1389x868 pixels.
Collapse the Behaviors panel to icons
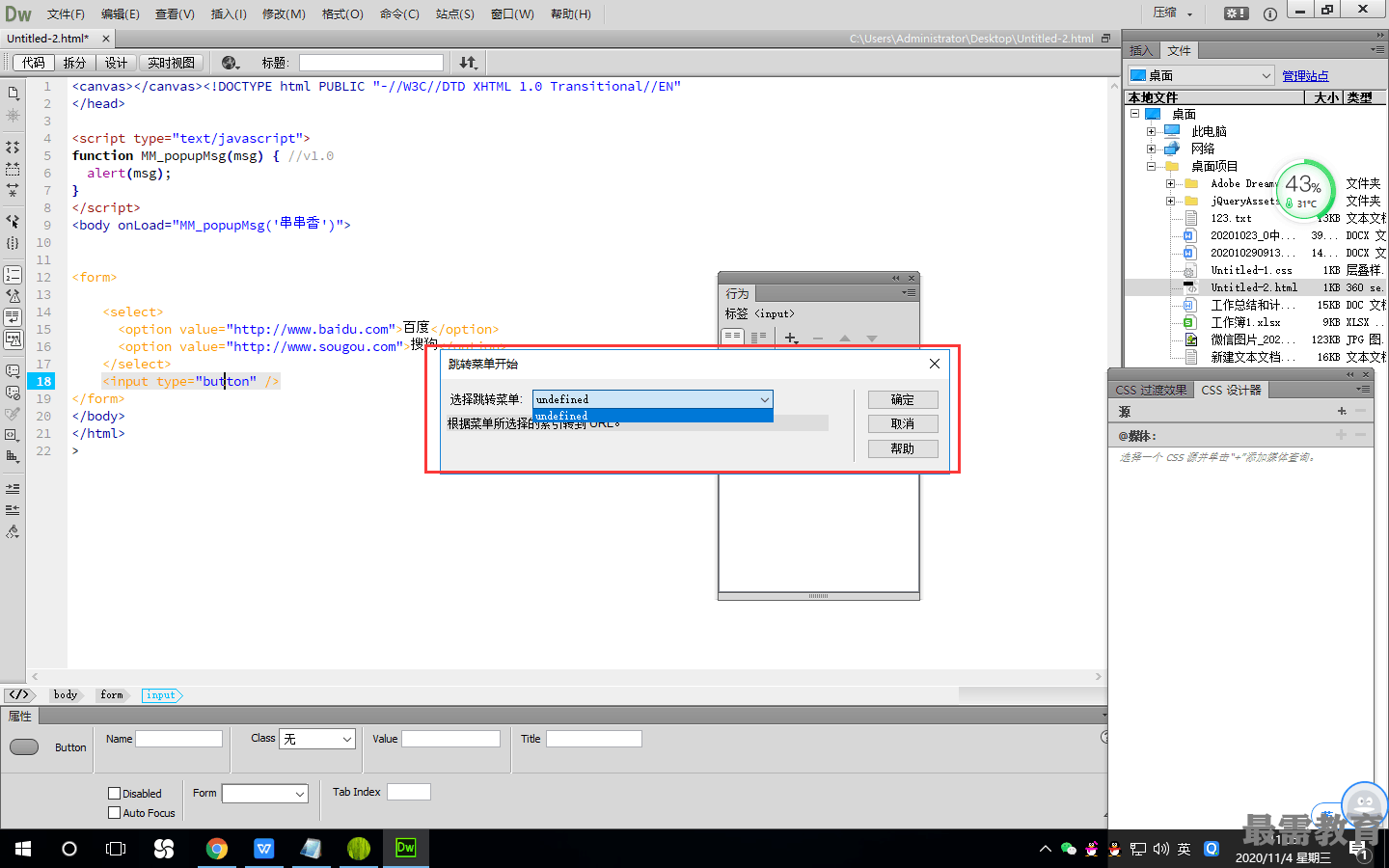point(896,278)
